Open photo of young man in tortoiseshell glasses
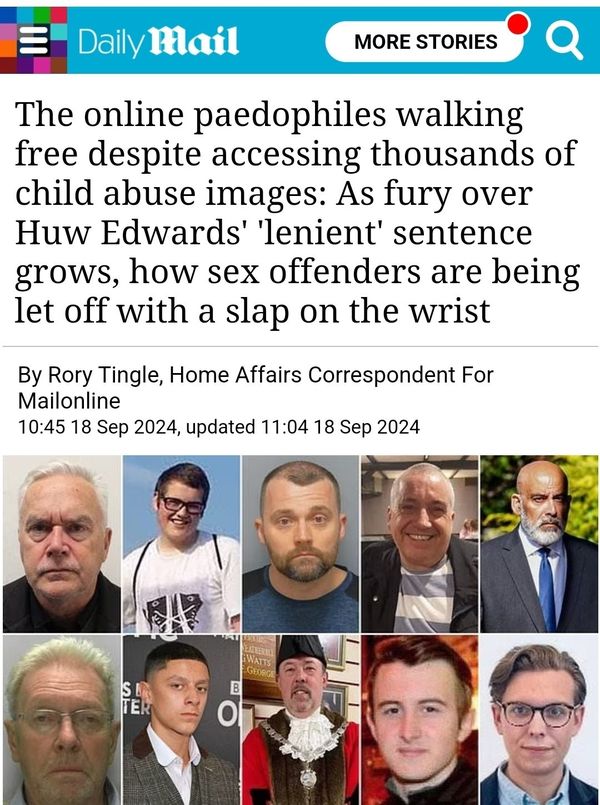The height and width of the screenshot is (805, 600). coord(539,720)
